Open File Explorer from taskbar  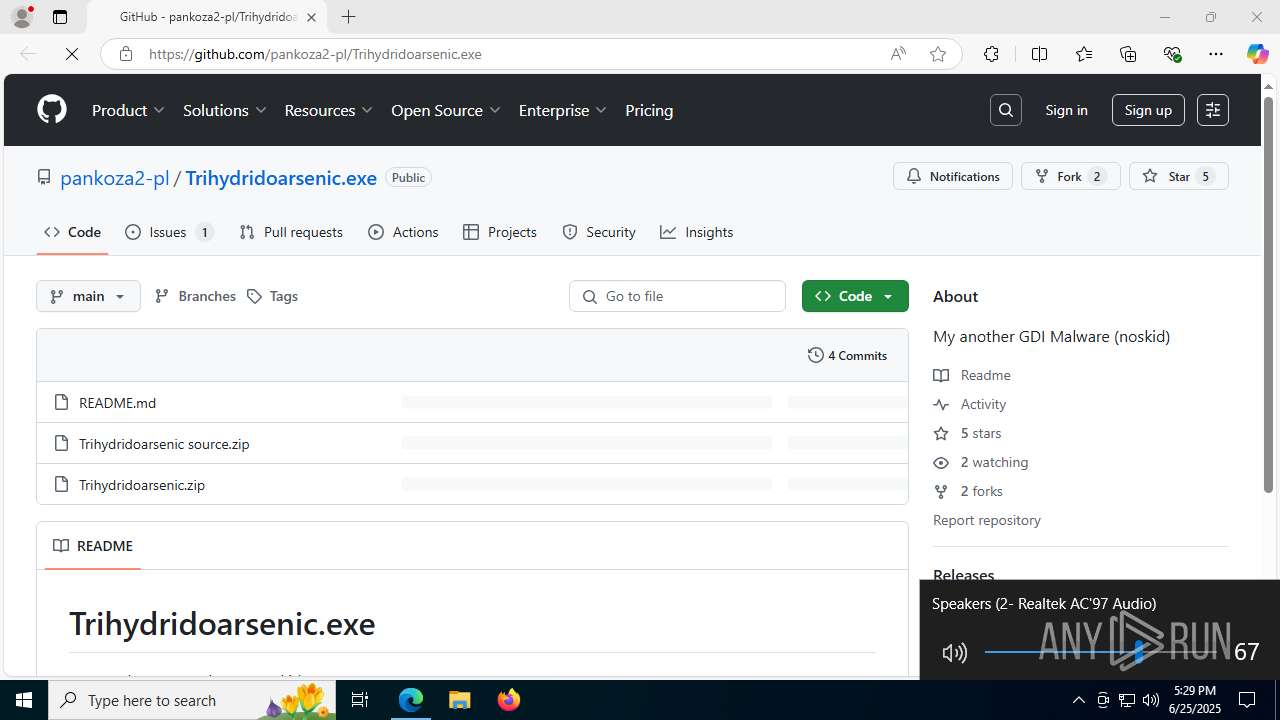point(459,700)
